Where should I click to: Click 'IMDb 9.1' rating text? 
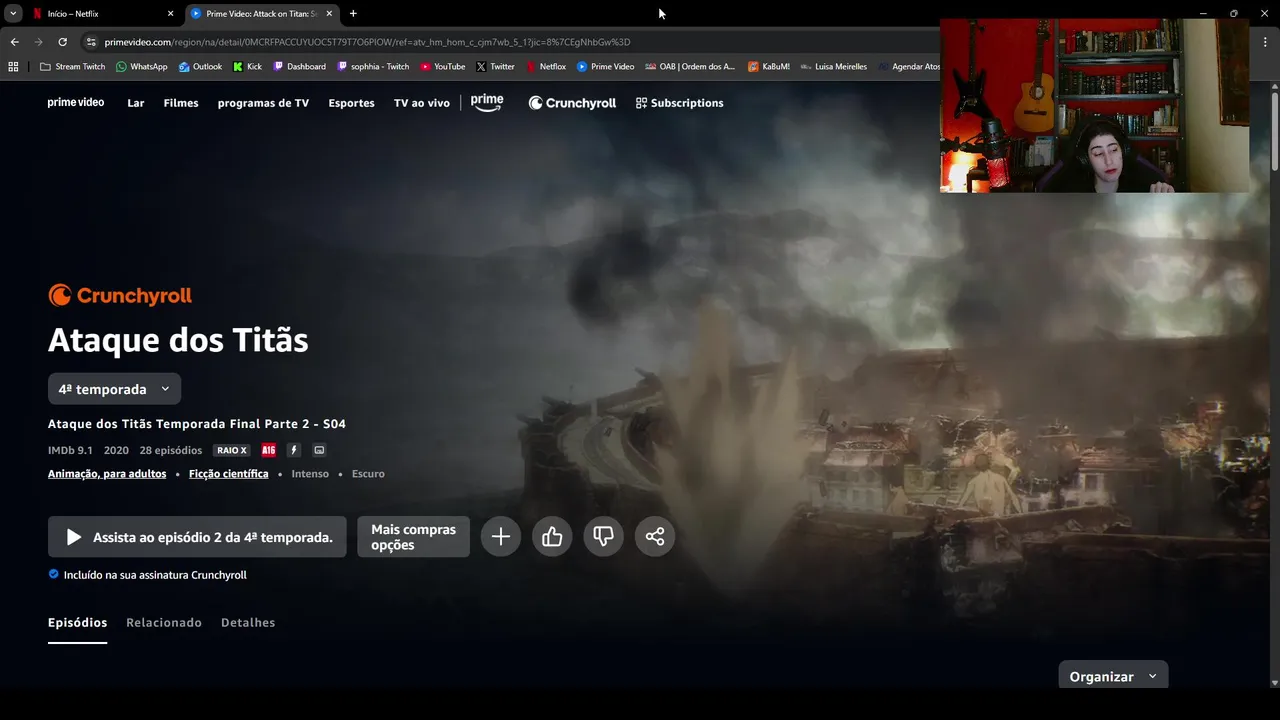pyautogui.click(x=70, y=450)
